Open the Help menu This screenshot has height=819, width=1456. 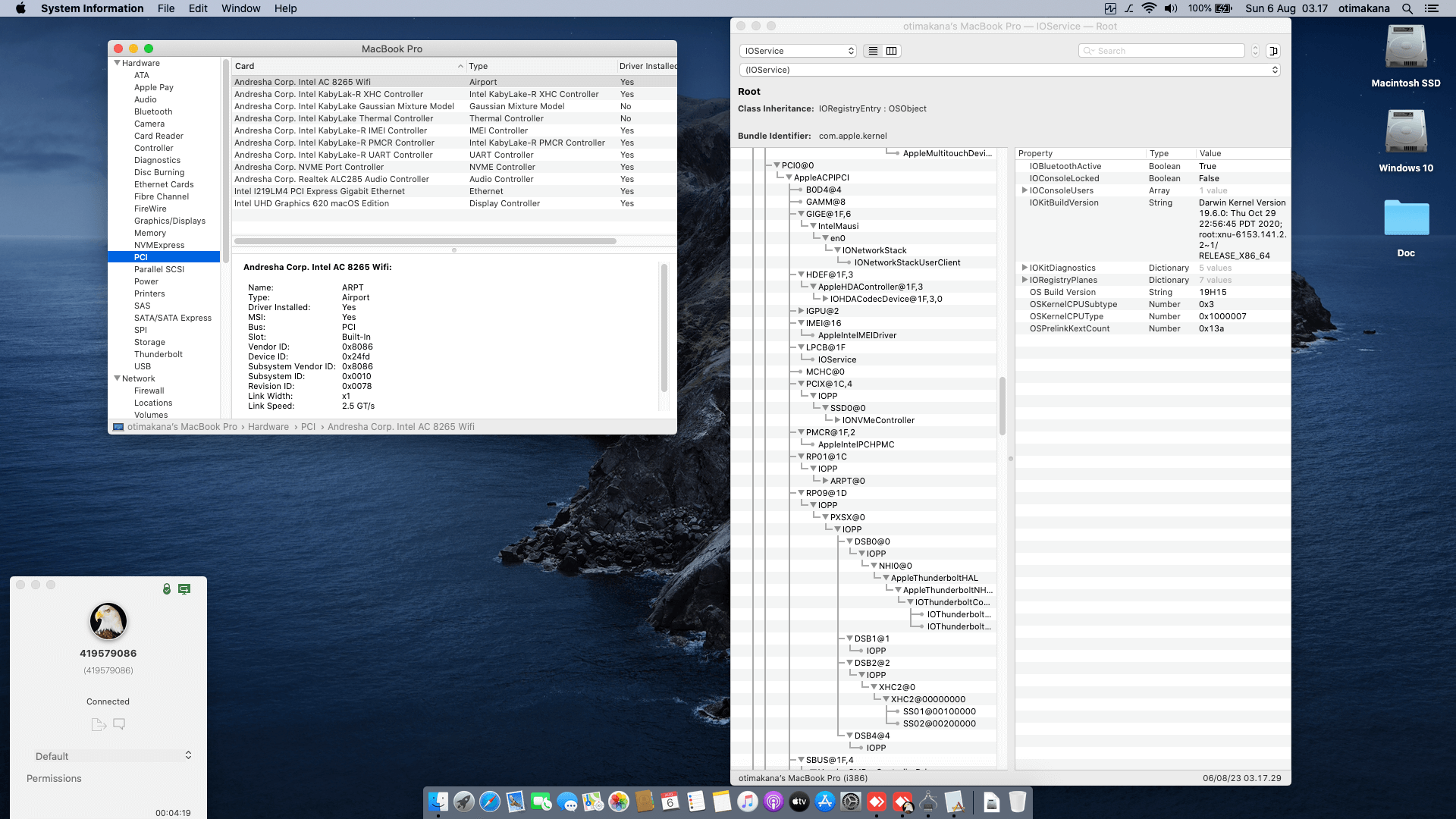285,8
